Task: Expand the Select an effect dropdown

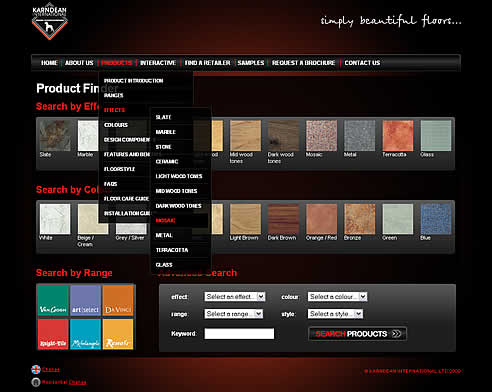Action: pyautogui.click(x=235, y=297)
